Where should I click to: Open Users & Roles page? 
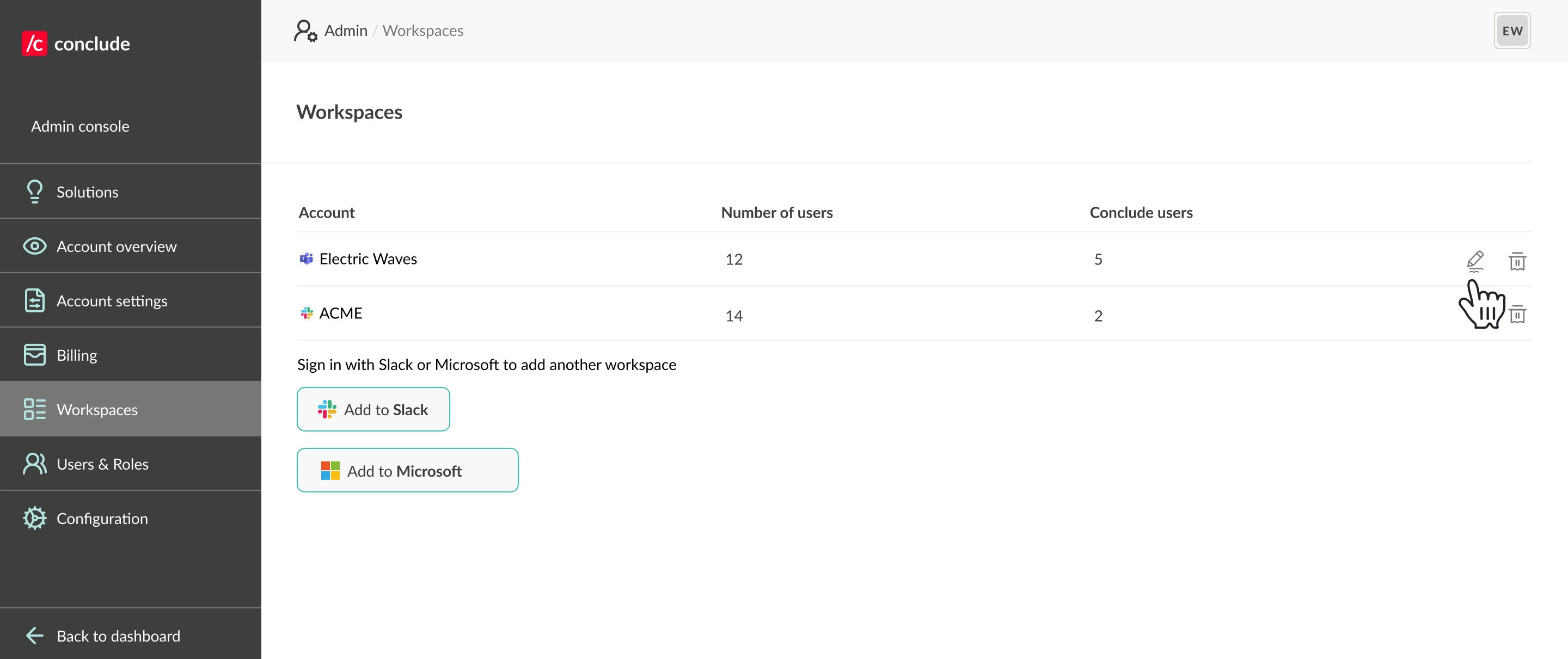[102, 464]
